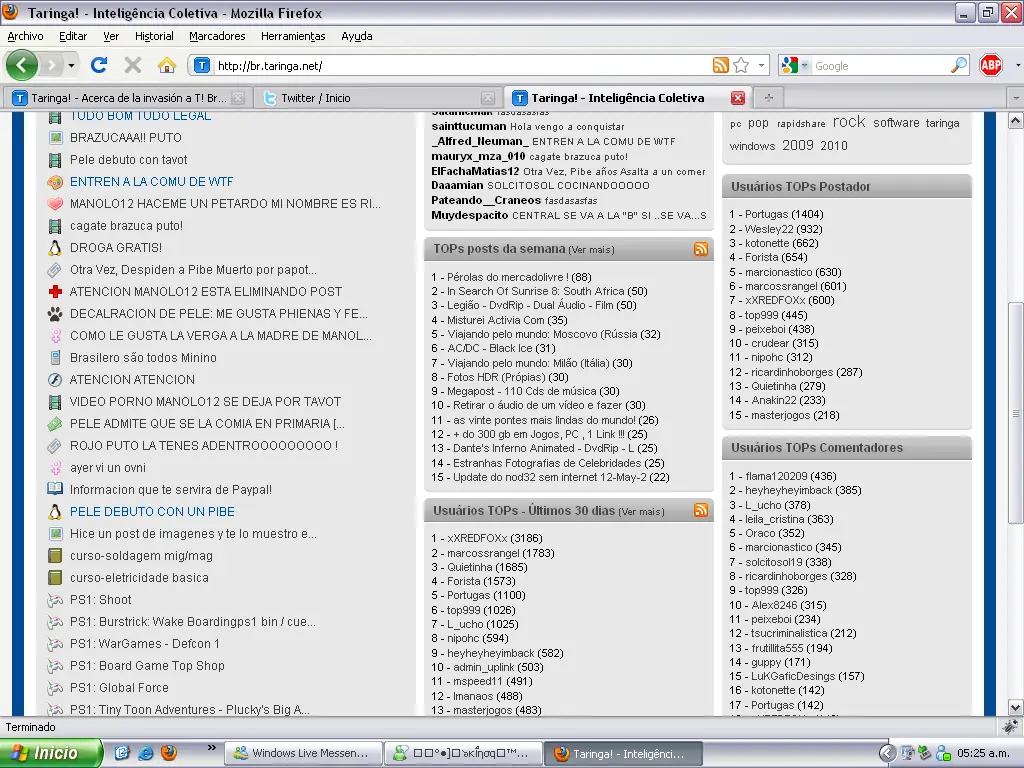Click the penguin icon beside DROGA GRATIS!
The height and width of the screenshot is (768, 1024).
[x=56, y=248]
